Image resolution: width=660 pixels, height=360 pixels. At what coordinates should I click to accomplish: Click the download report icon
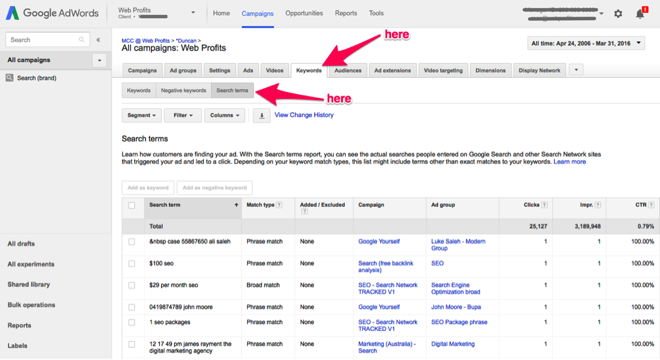261,115
